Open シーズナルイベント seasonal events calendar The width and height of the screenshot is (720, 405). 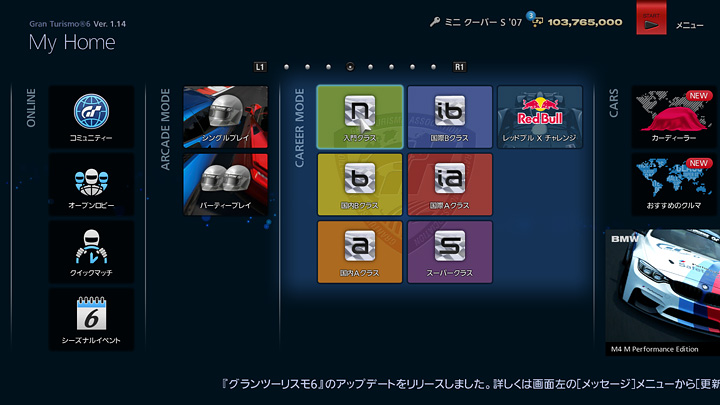pyautogui.click(x=91, y=320)
